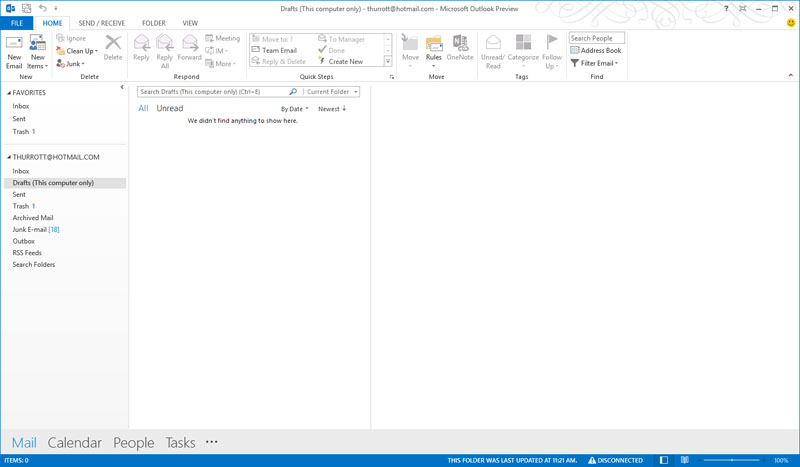
Task: Click the search magnifier icon
Action: point(293,92)
